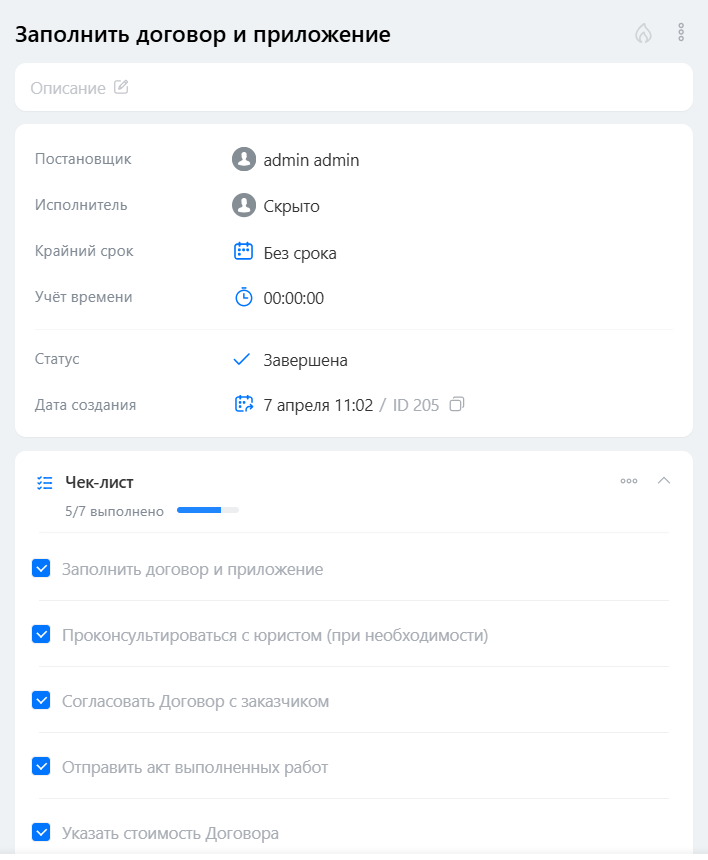The height and width of the screenshot is (860, 708).
Task: Click the edit description pencil icon
Action: [x=121, y=87]
